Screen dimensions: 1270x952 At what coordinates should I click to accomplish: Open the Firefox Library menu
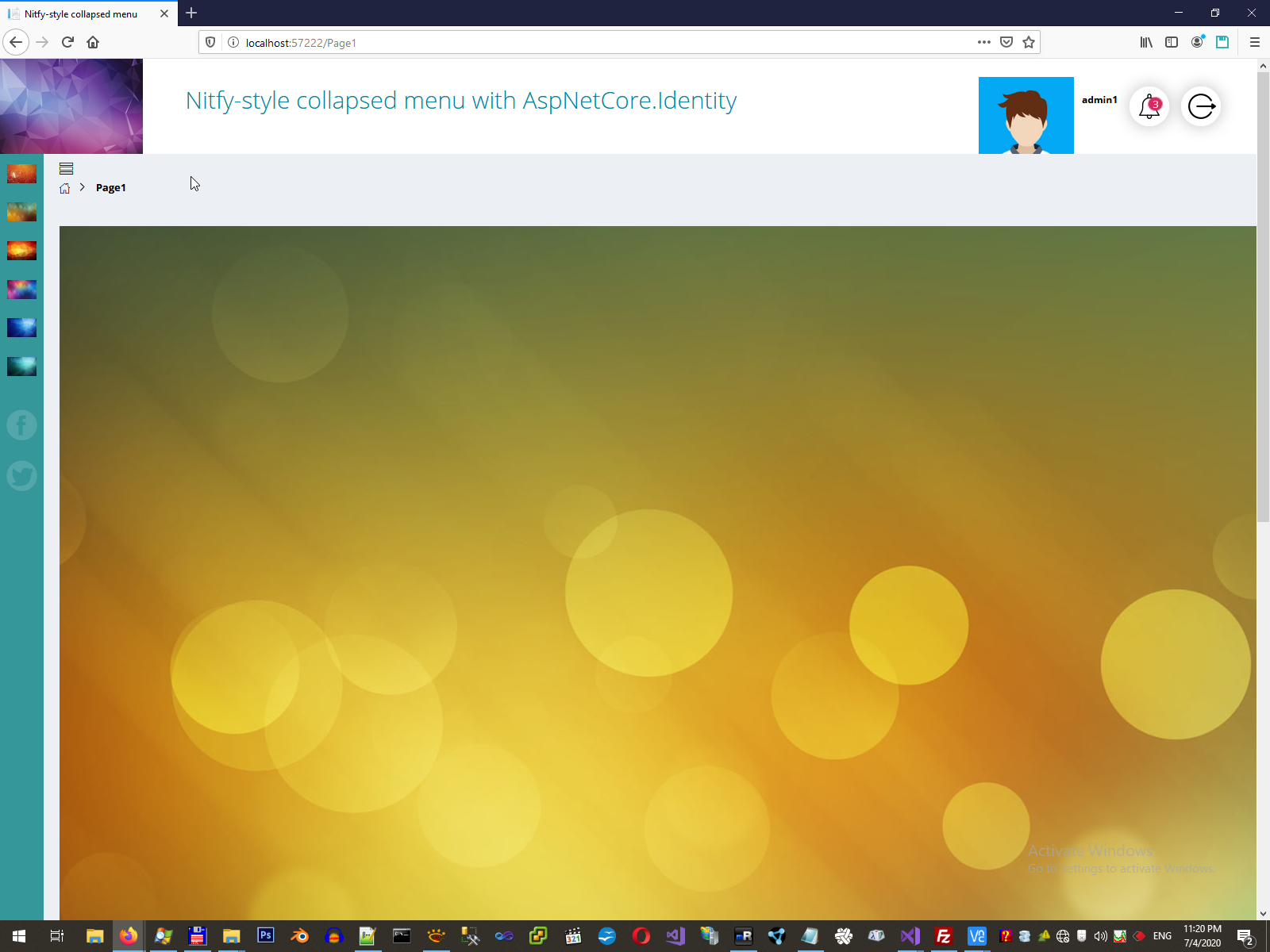coord(1146,42)
